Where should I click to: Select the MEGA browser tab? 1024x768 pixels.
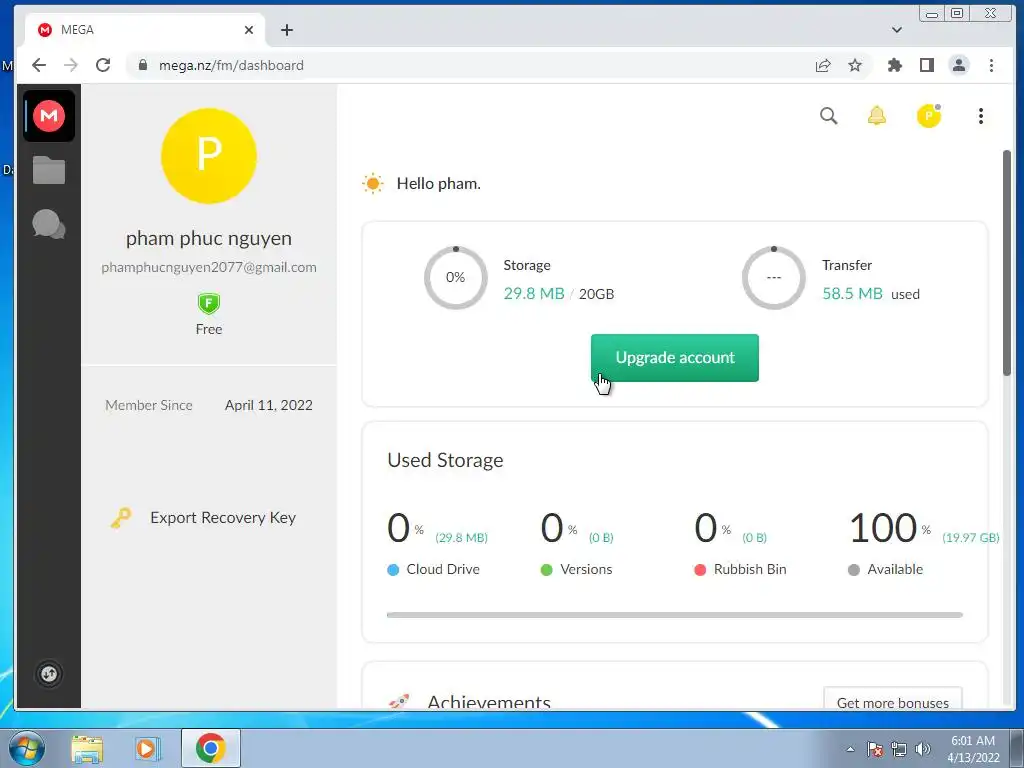(x=144, y=30)
